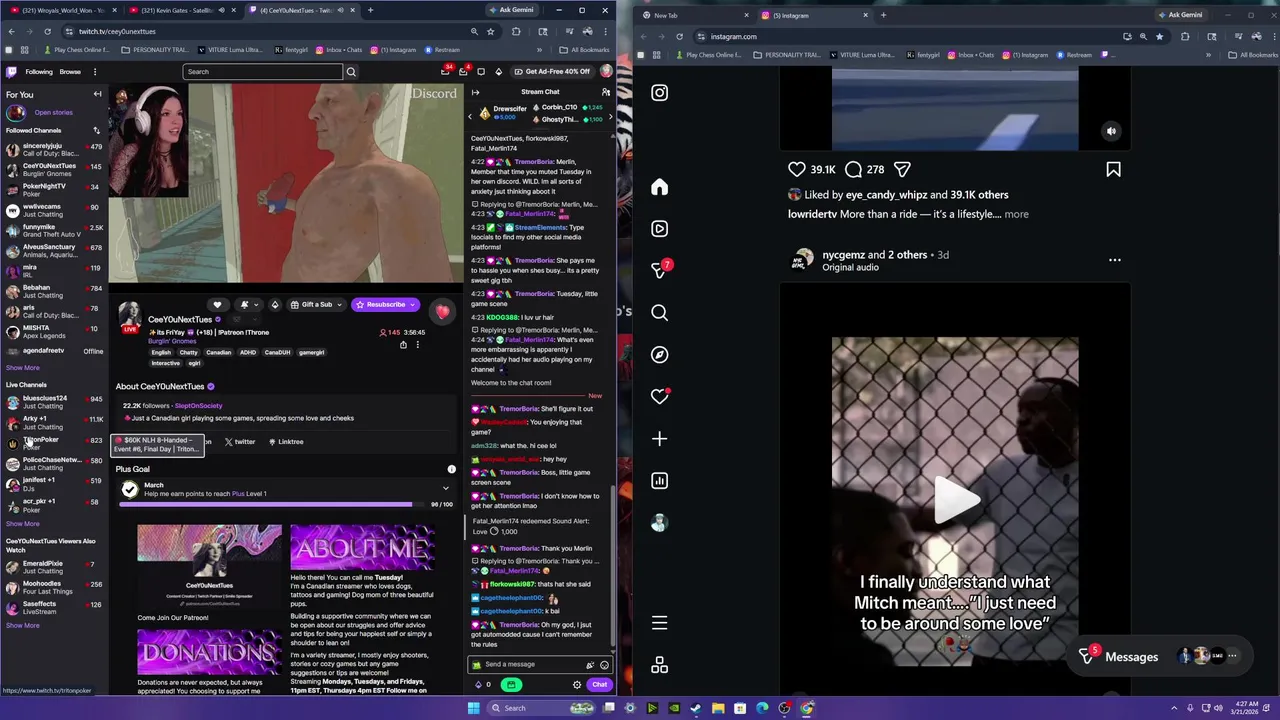The width and height of the screenshot is (1280, 720).
Task: Open more options dots next to share
Action: click(418, 345)
